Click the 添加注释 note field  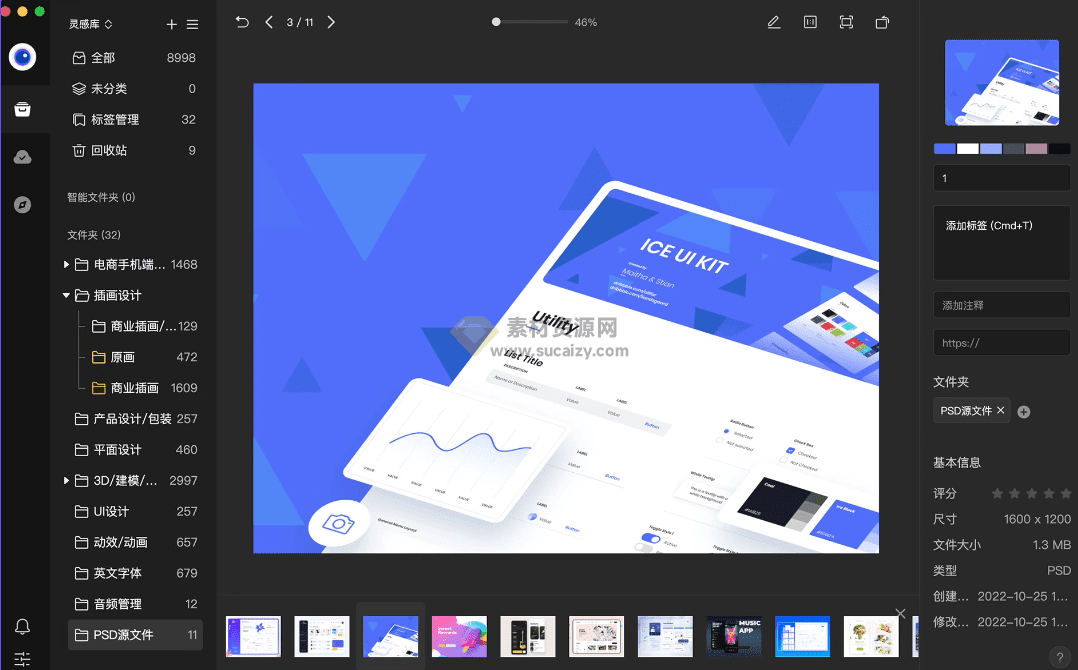(x=1001, y=305)
